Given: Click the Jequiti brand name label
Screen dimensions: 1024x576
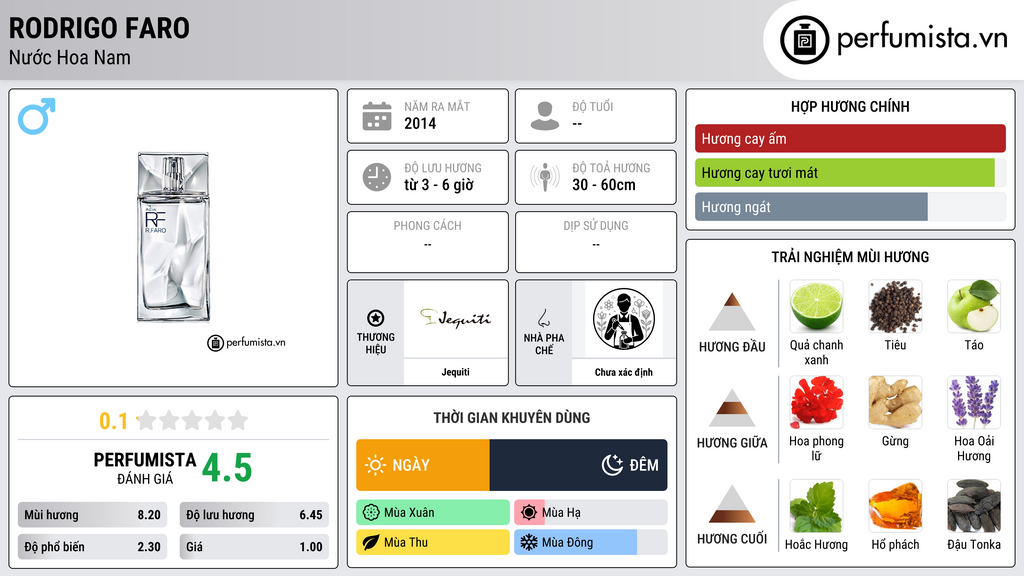Looking at the screenshot, I should pyautogui.click(x=455, y=372).
